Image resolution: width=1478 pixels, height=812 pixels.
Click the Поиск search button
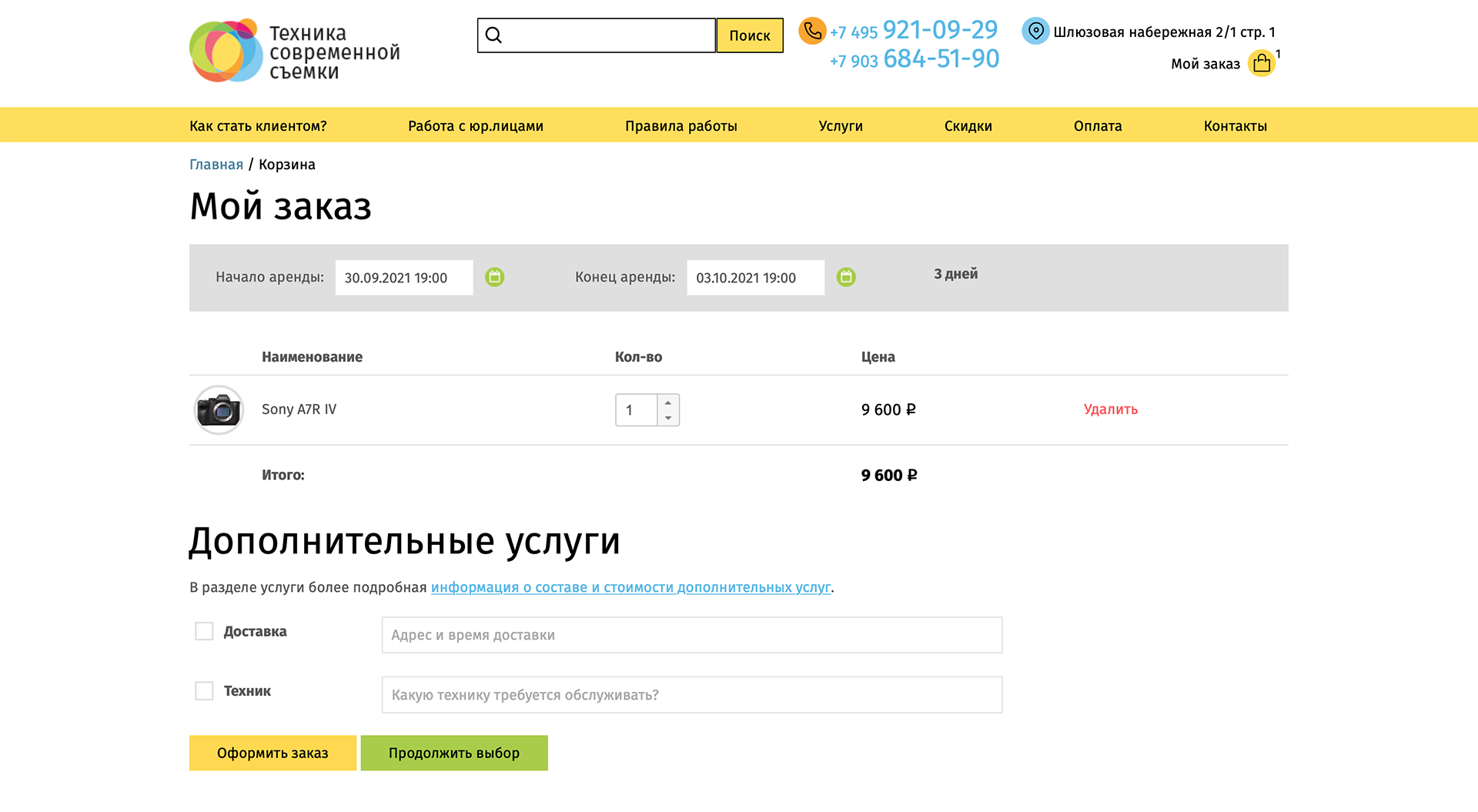coord(749,35)
